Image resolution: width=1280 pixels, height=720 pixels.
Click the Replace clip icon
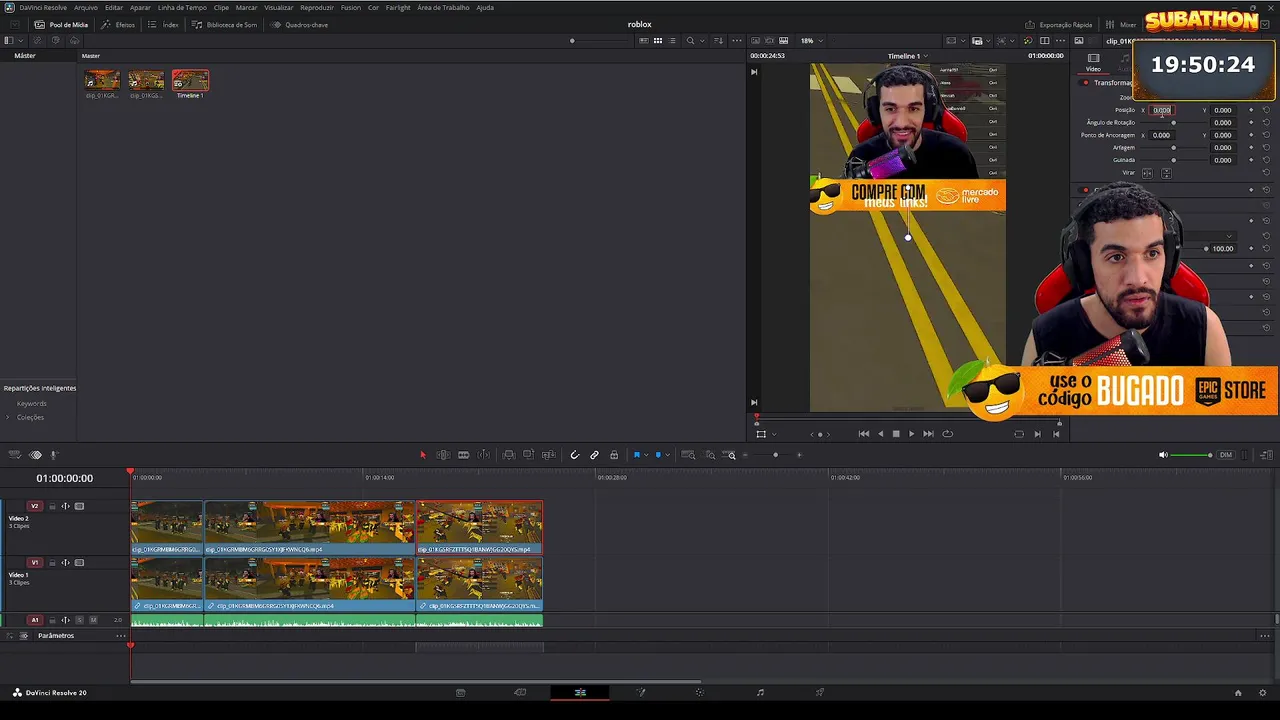tap(548, 455)
